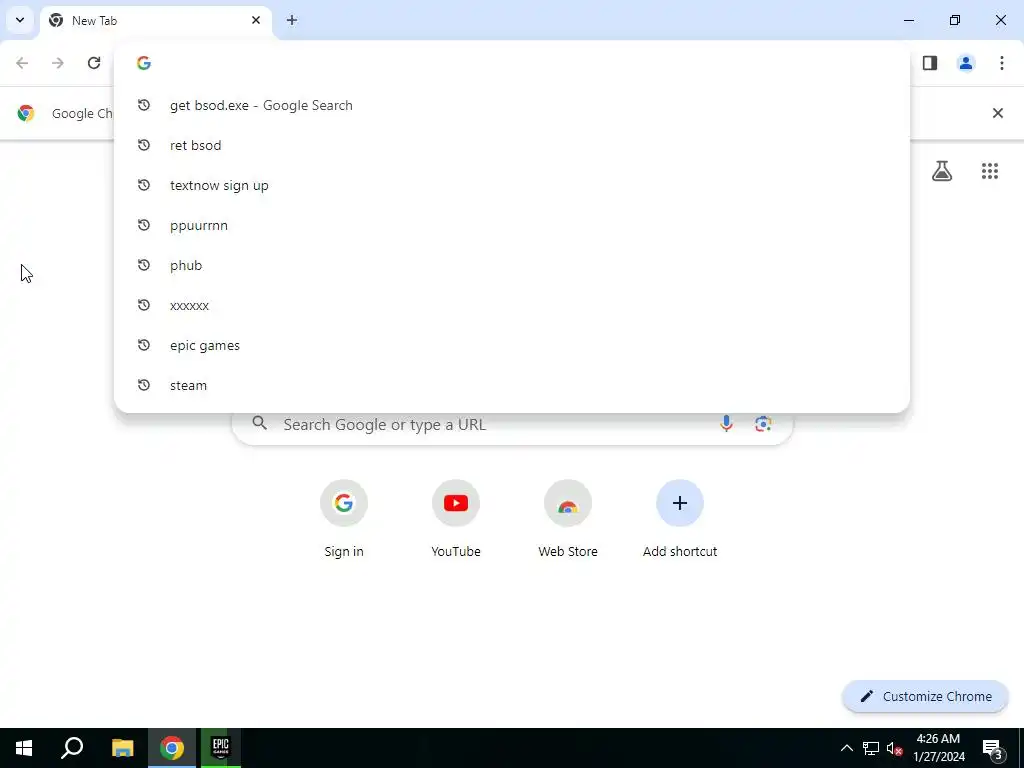Image resolution: width=1024 pixels, height=768 pixels.
Task: Click Chrome icon in the taskbar
Action: (172, 748)
